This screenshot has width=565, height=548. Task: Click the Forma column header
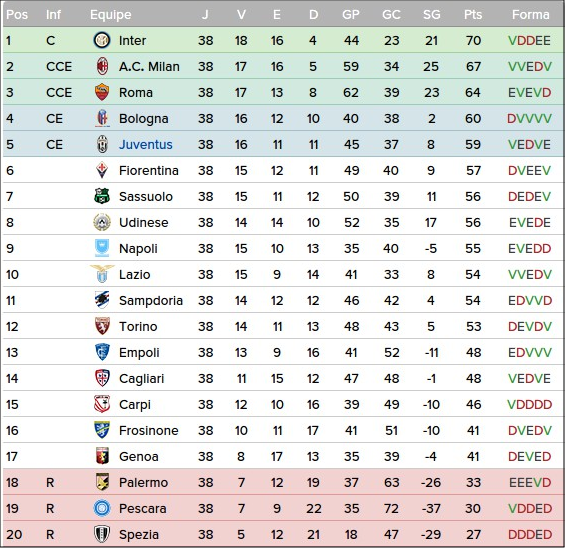530,15
